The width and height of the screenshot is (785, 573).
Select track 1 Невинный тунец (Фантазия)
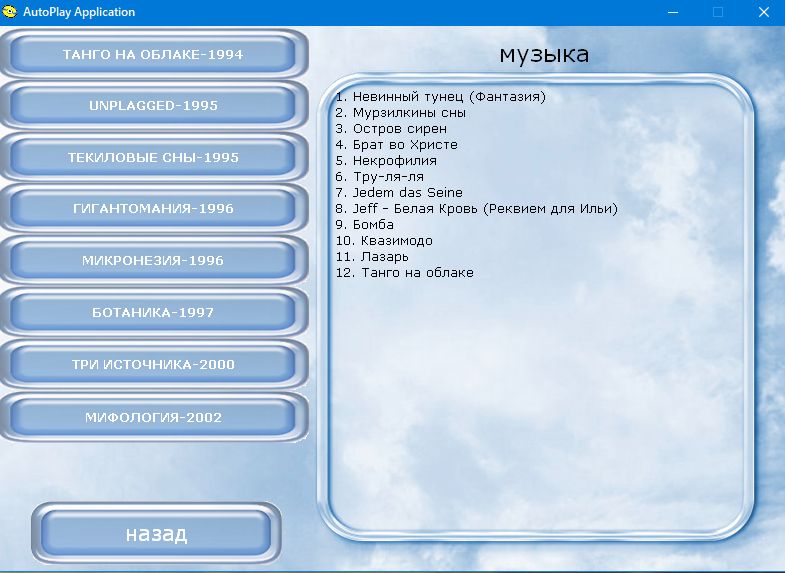pyautogui.click(x=441, y=97)
